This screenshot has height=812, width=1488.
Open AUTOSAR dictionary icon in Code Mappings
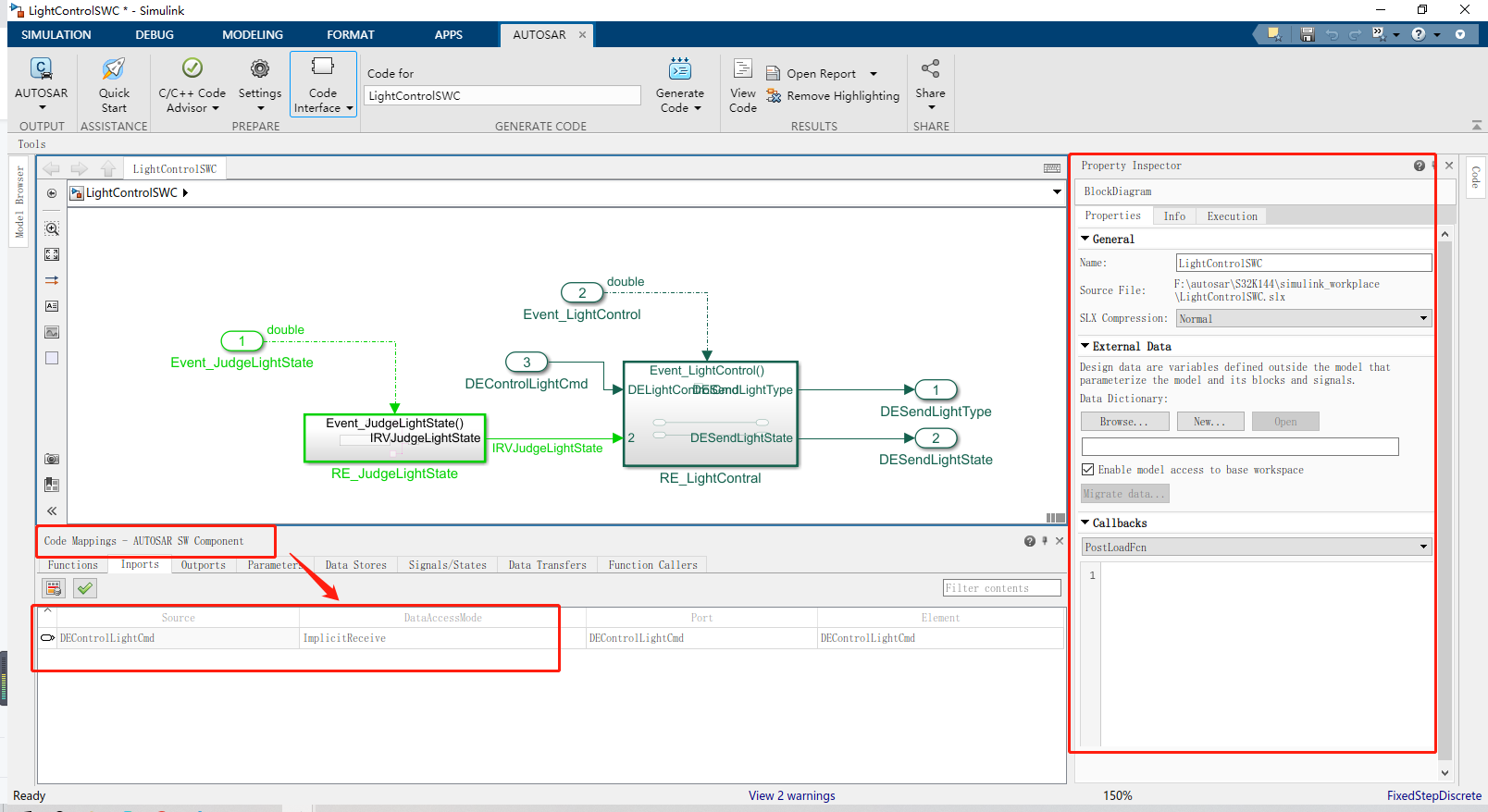click(x=54, y=588)
